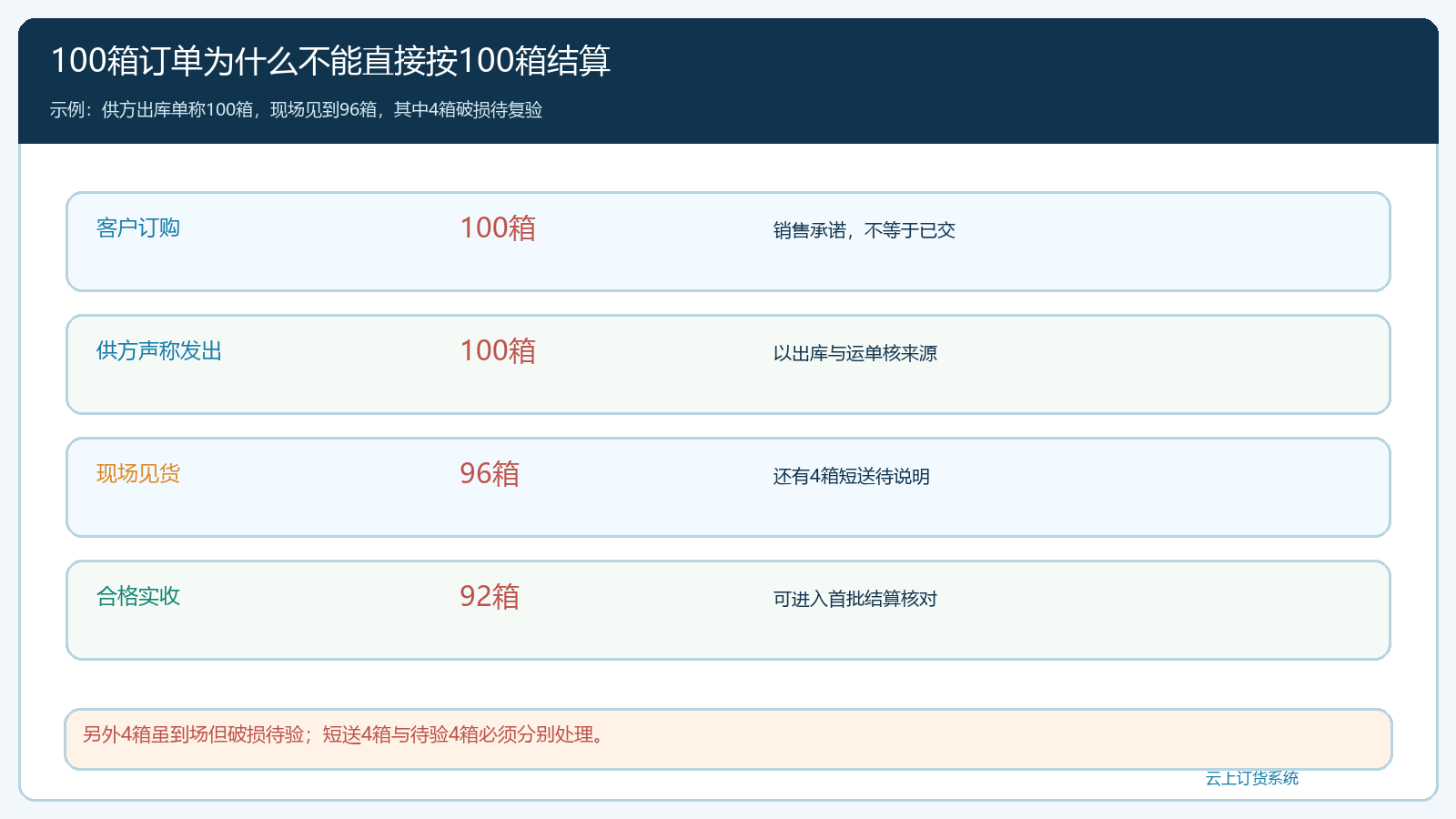Select the subtitle starting with 示例
The height and width of the screenshot is (819, 1456).
[296, 110]
